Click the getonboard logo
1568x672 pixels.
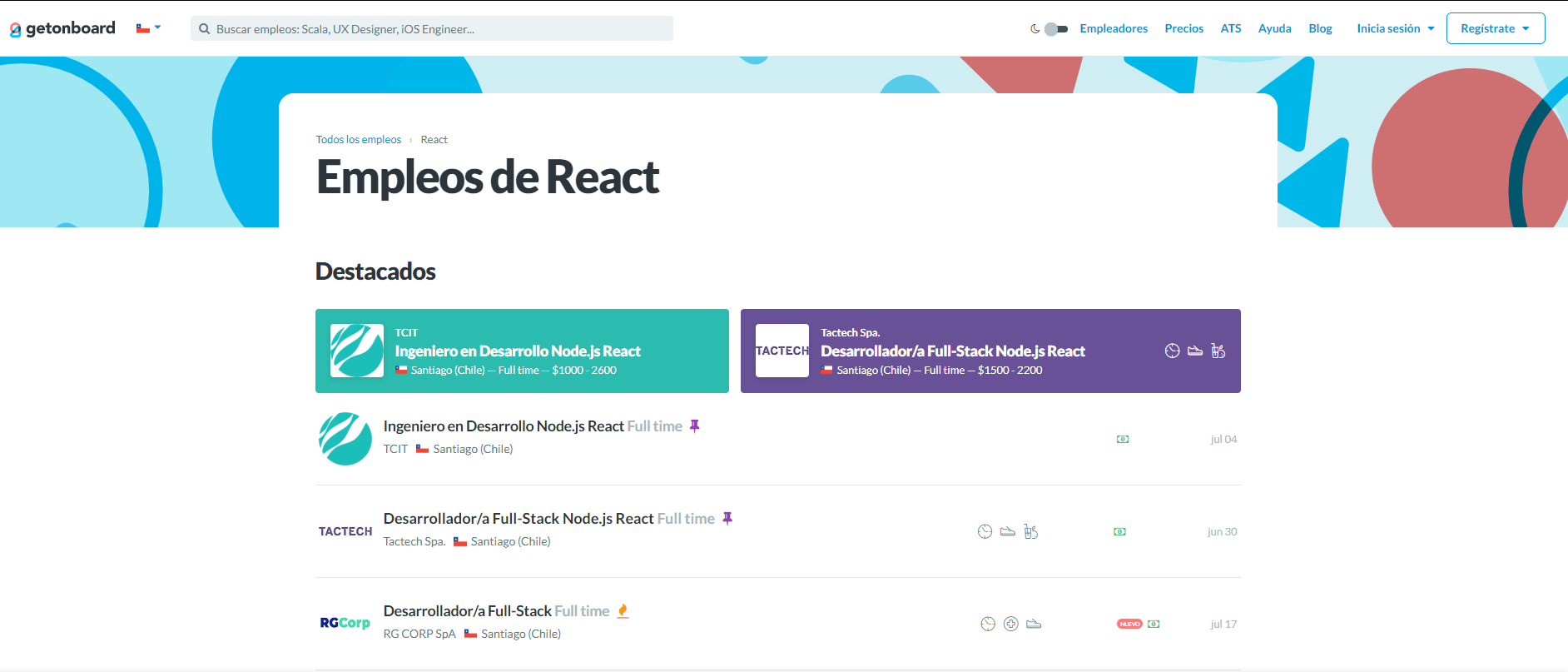62,28
